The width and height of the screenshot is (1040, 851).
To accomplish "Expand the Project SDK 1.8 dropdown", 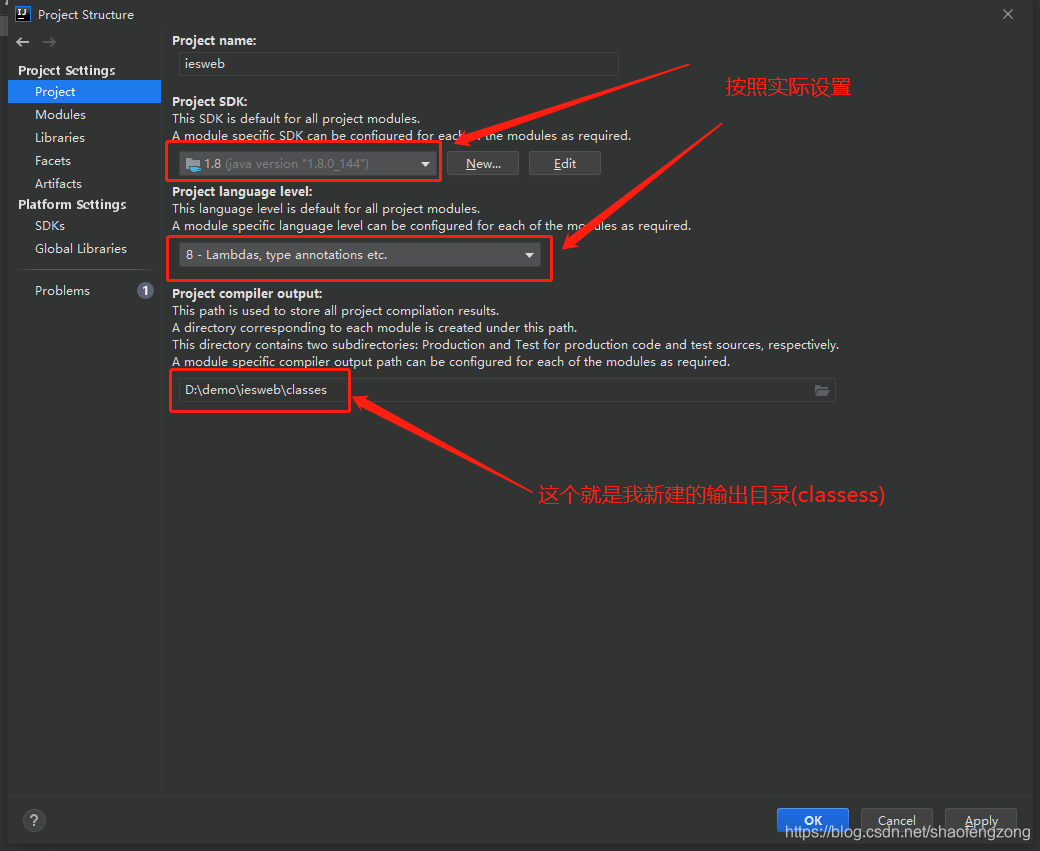I will click(308, 163).
